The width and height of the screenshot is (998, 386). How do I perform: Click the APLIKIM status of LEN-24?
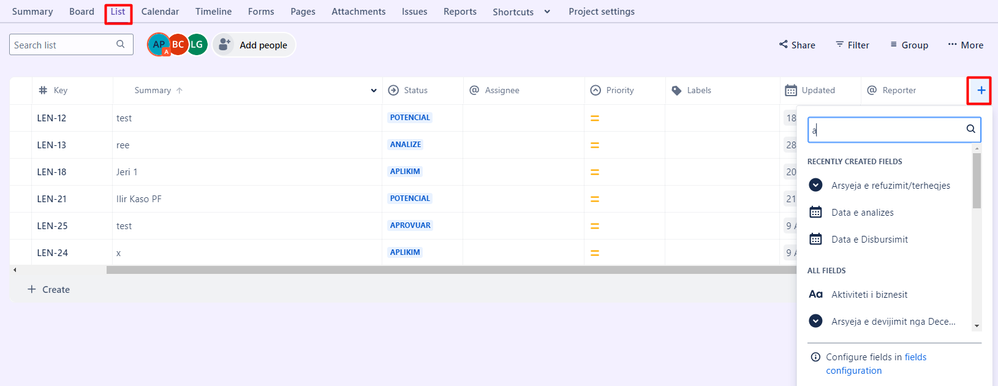point(405,253)
